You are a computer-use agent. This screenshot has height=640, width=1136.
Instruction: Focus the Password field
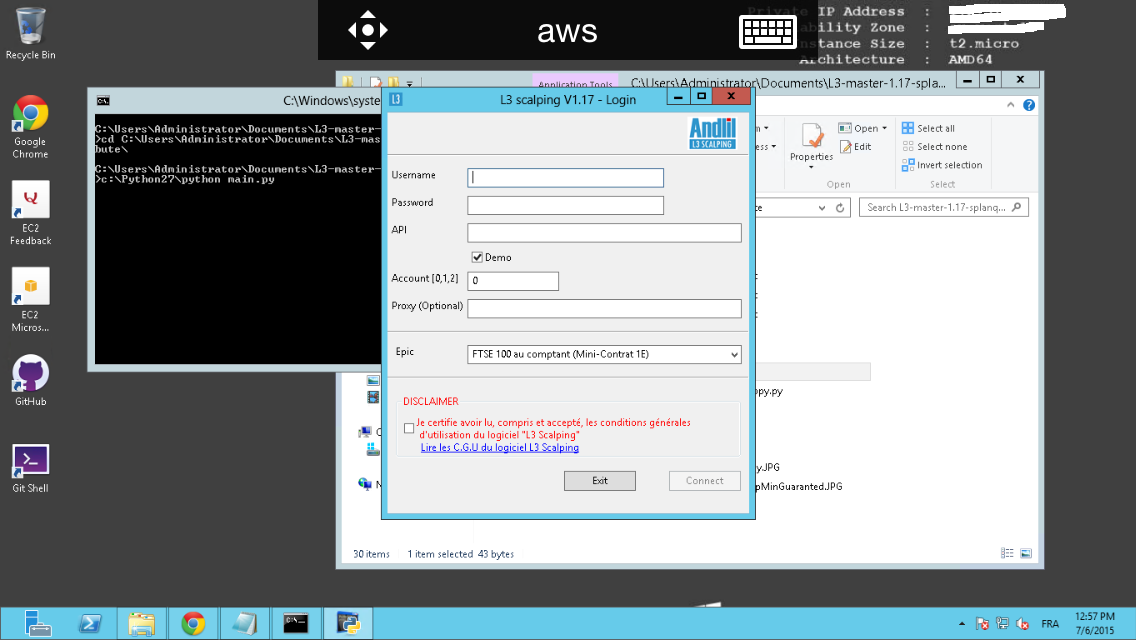565,205
